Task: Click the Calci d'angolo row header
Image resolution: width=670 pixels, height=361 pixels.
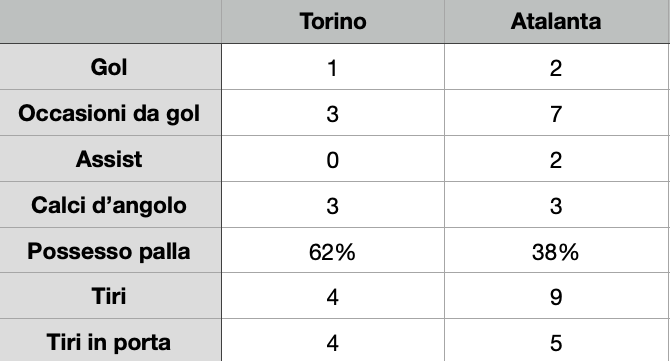Action: point(110,205)
